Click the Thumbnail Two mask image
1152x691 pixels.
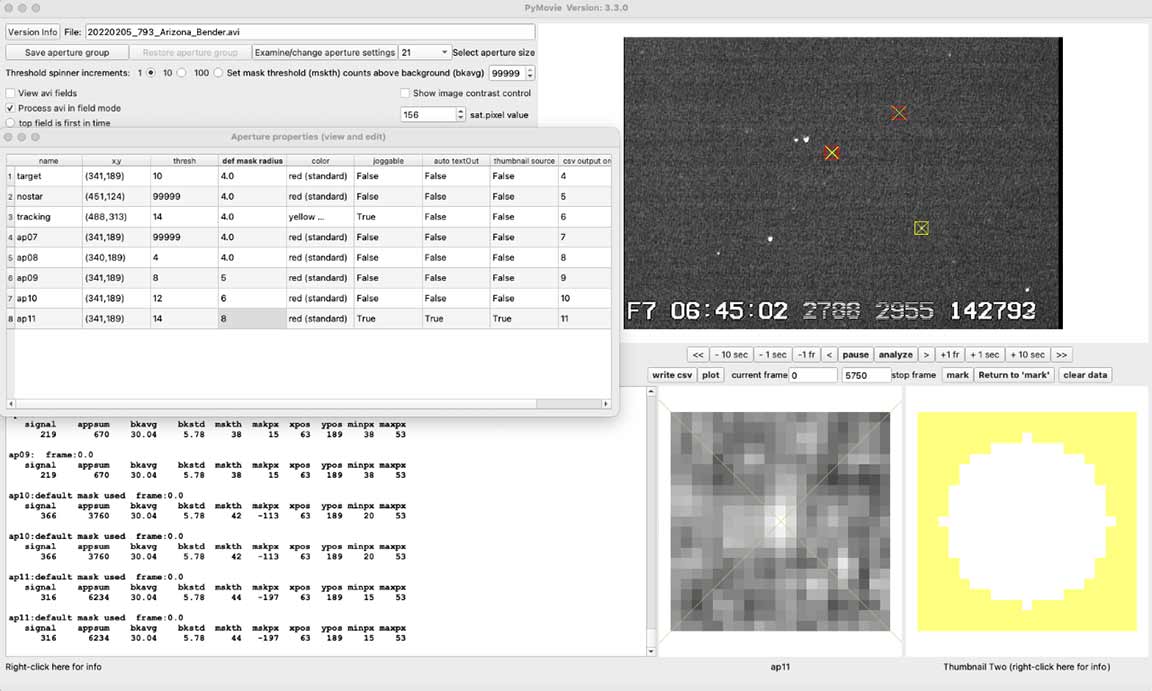click(1027, 521)
